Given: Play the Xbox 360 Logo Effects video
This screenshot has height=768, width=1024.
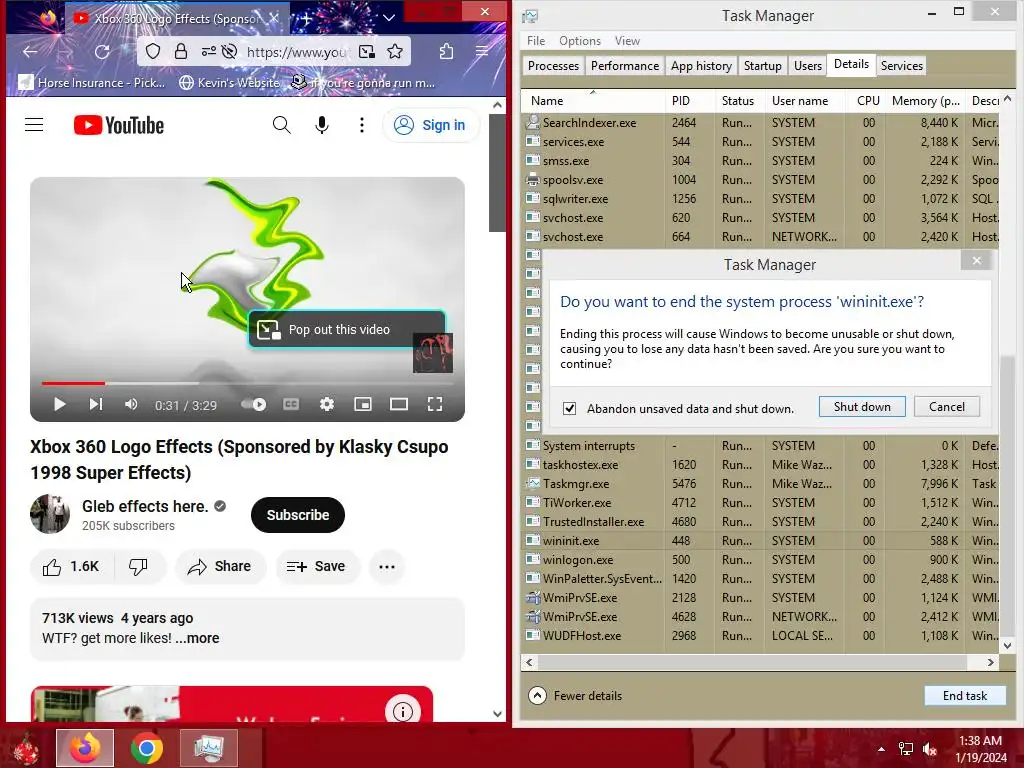Looking at the screenshot, I should (59, 404).
